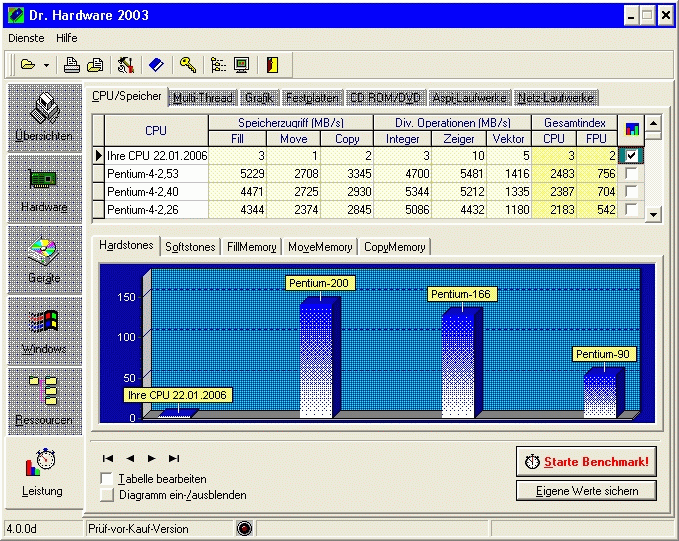This screenshot has height=541, width=679.
Task: Open the Dienste menu
Action: point(26,38)
